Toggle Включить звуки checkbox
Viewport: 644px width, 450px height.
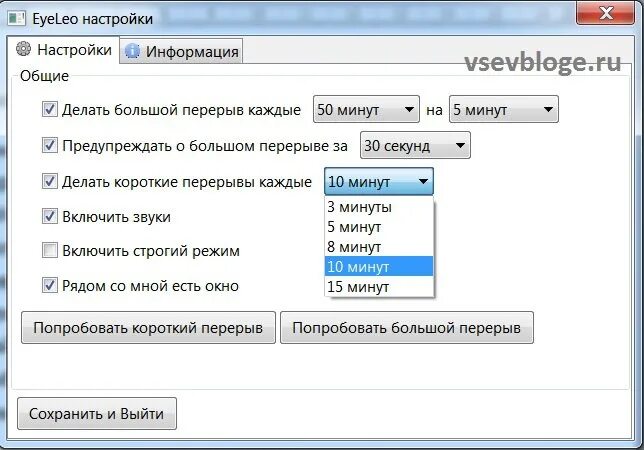(x=50, y=216)
